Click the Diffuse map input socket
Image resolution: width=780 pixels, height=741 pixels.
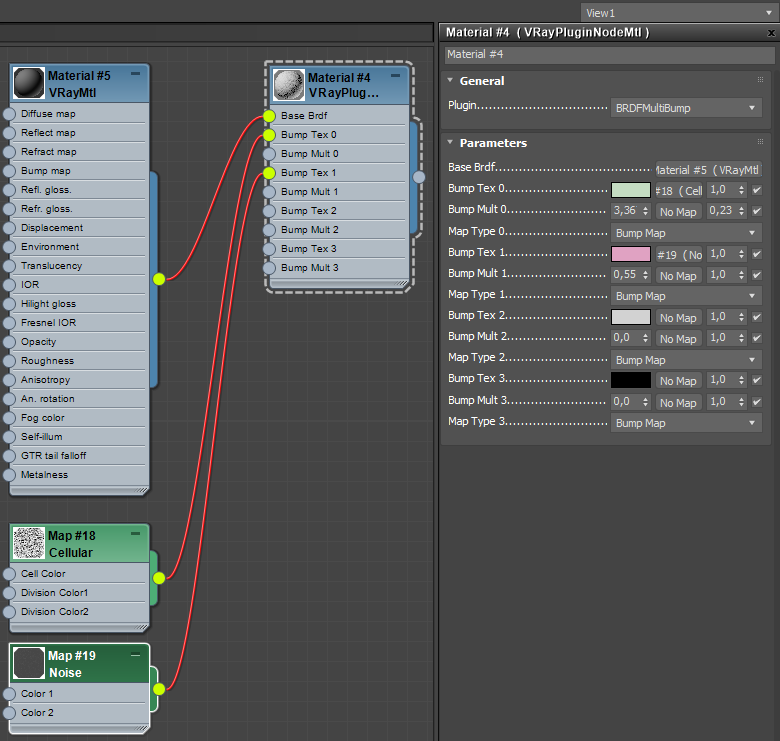tap(9, 114)
